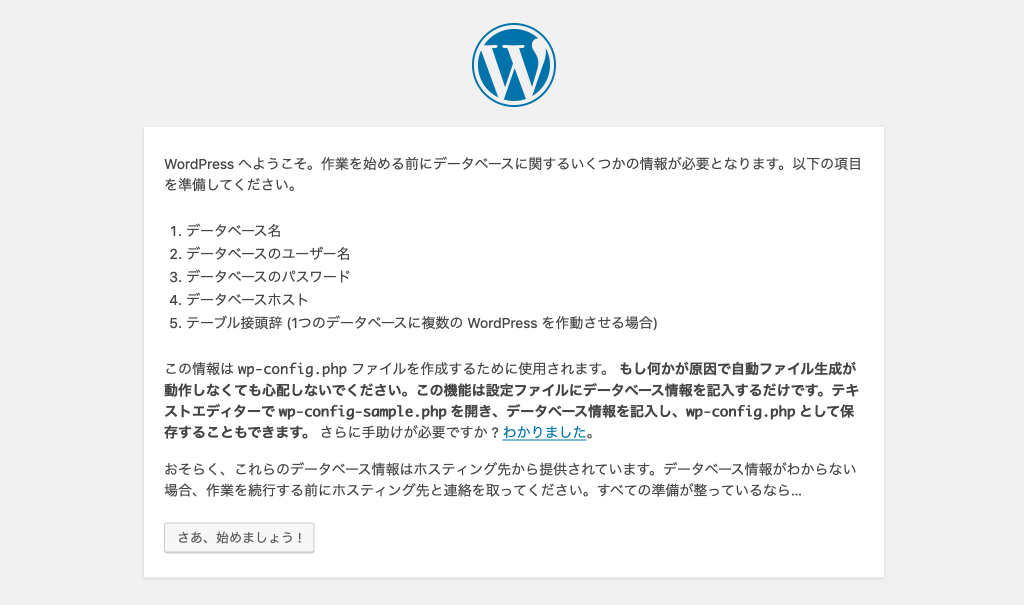The height and width of the screenshot is (605, 1024).
Task: Click the first wp-config.php text after この情報は
Action: pos(292,369)
